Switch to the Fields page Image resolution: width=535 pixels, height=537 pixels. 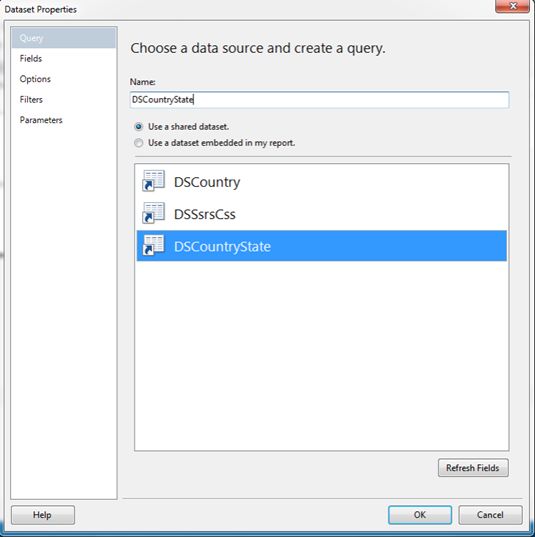[31, 59]
